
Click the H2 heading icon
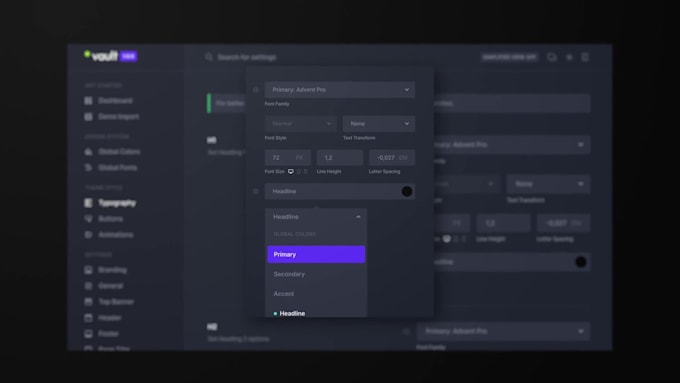[212, 327]
